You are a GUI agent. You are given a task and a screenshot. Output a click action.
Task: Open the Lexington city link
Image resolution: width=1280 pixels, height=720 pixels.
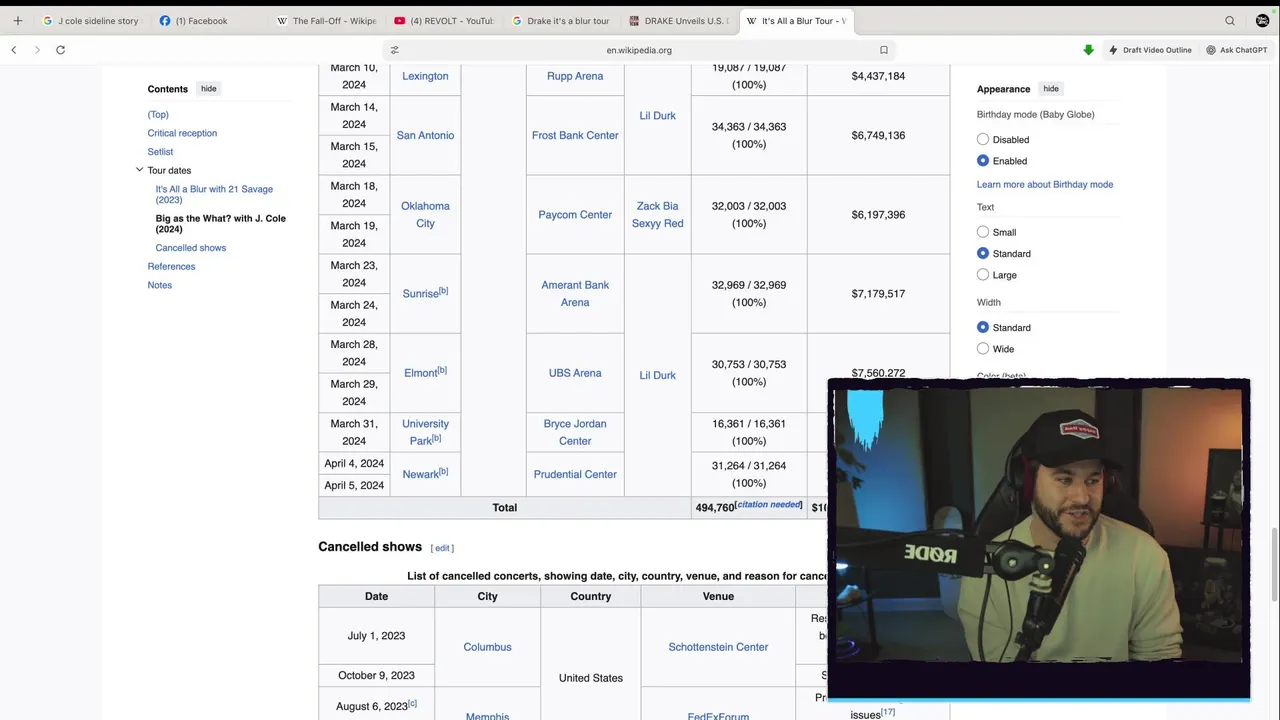pyautogui.click(x=425, y=76)
